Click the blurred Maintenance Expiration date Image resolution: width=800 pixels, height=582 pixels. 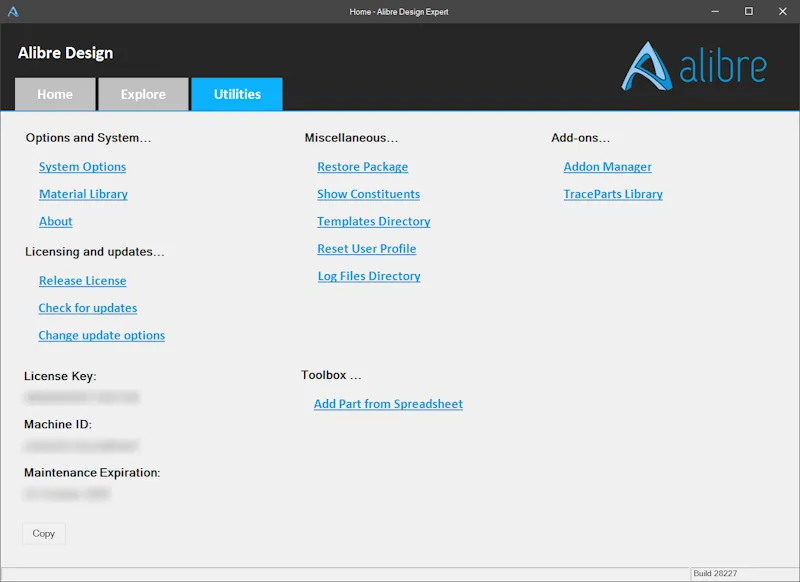(x=67, y=494)
